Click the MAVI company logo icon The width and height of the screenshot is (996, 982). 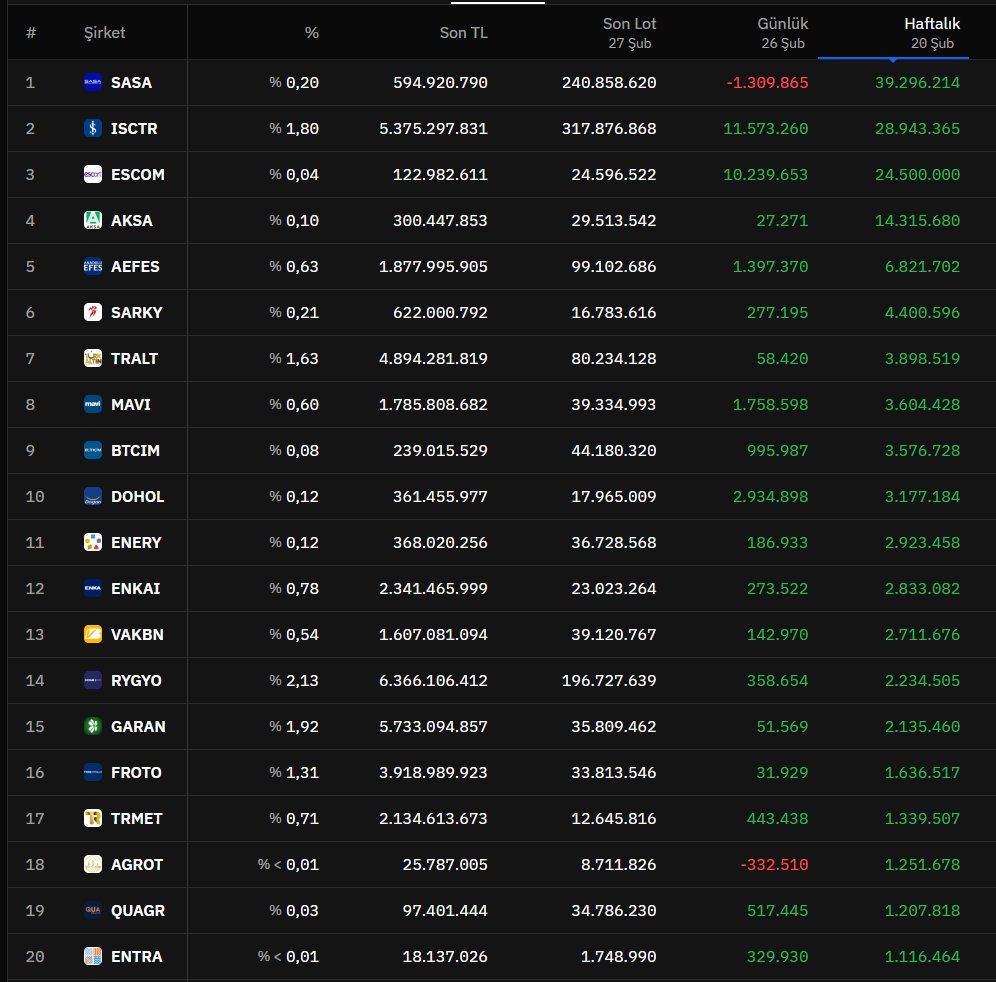click(93, 405)
